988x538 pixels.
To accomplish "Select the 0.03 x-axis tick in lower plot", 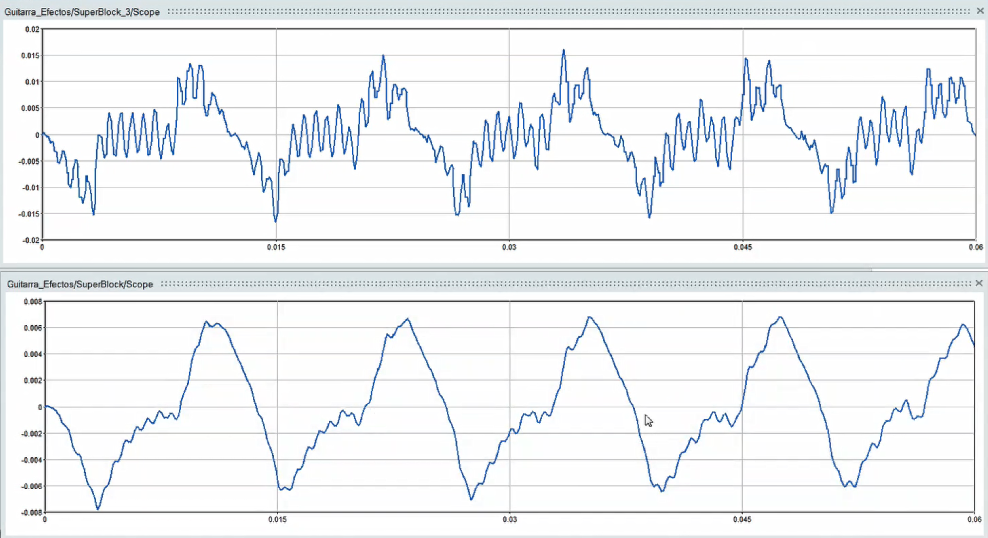I will (509, 520).
